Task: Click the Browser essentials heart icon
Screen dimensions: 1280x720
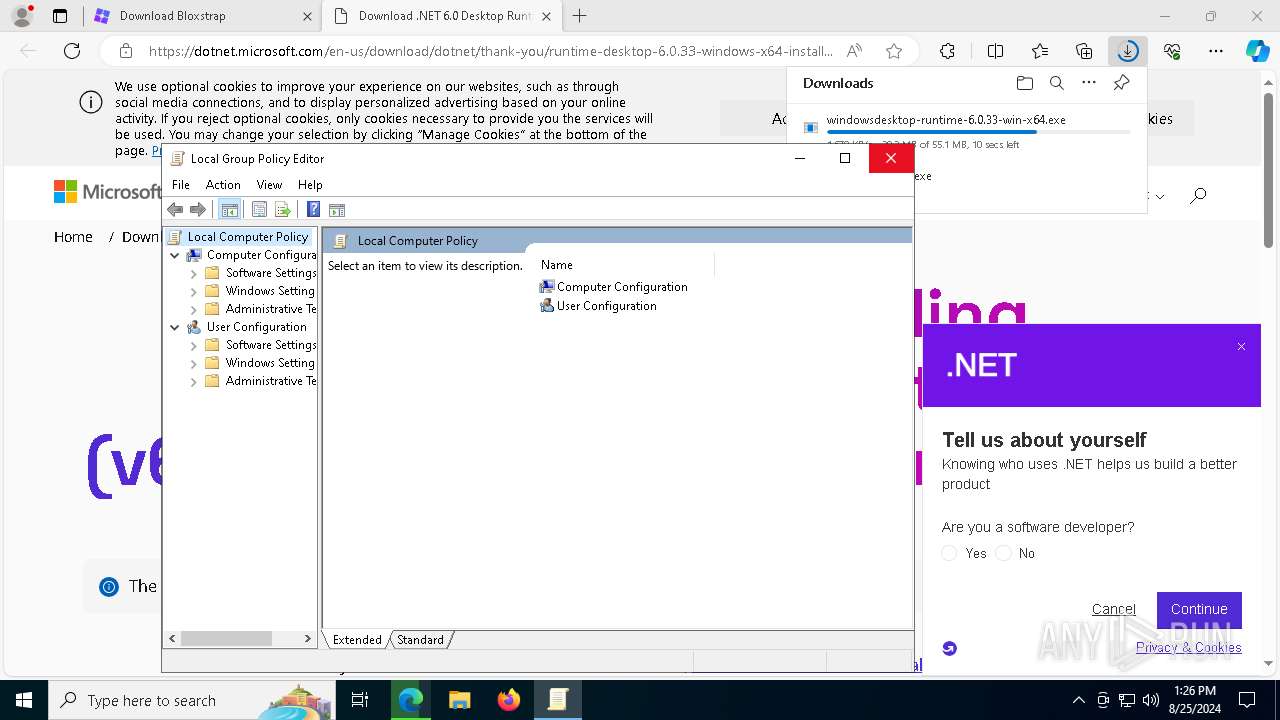Action: (x=1172, y=51)
